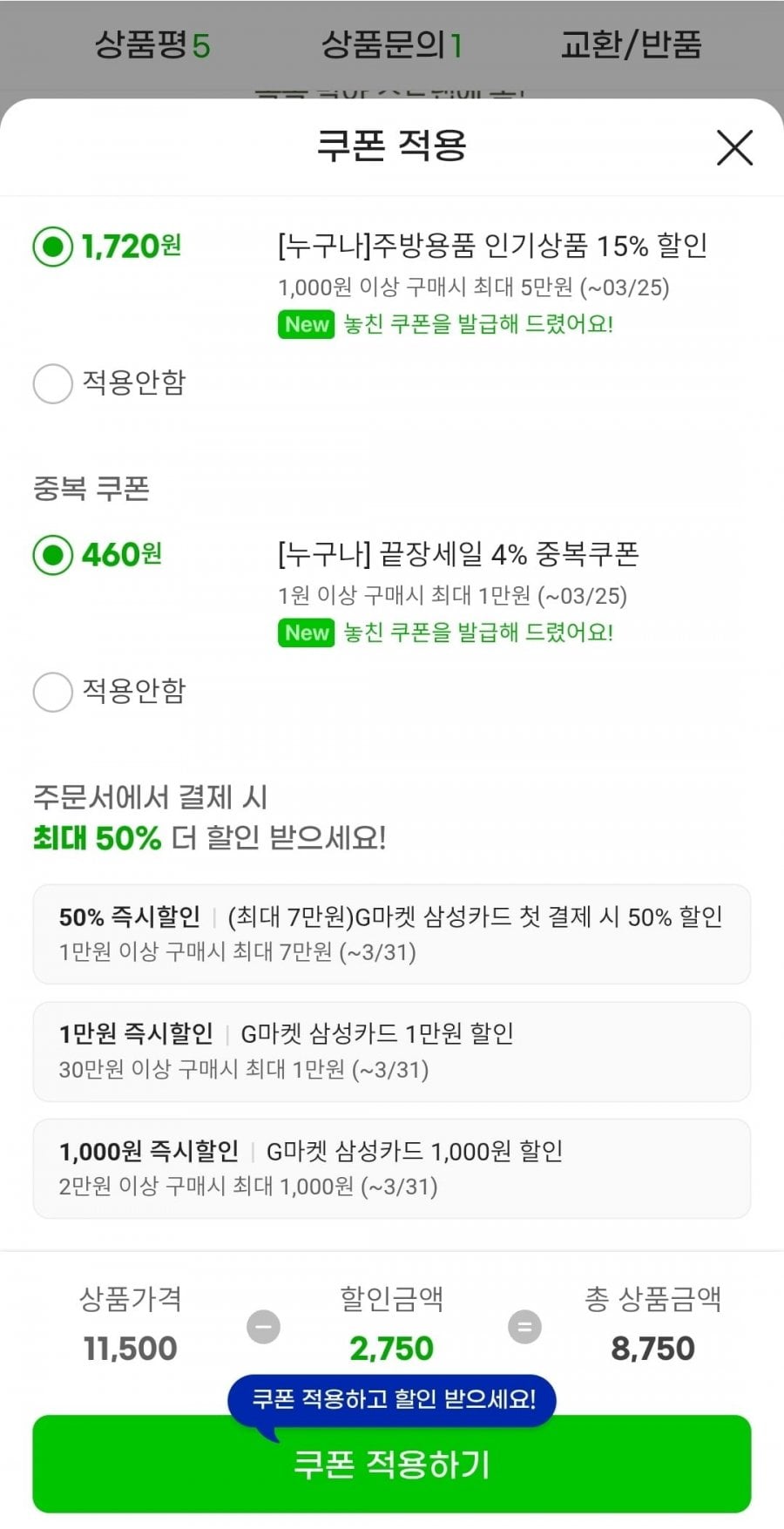This screenshot has width=784, height=1529.
Task: Tap the 2,750 할인금액 amount
Action: tap(391, 1349)
